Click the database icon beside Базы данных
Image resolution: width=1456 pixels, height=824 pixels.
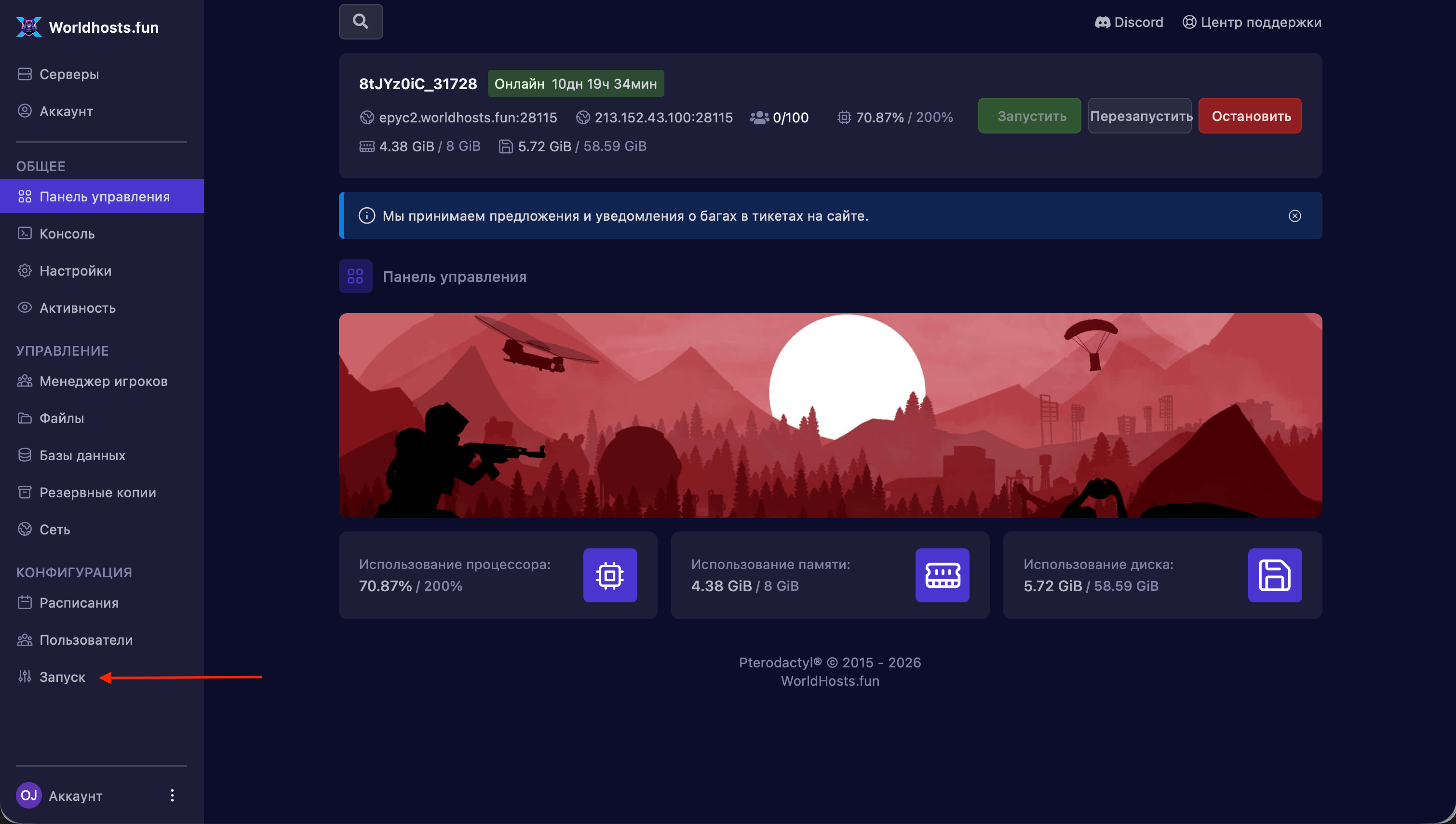24,455
